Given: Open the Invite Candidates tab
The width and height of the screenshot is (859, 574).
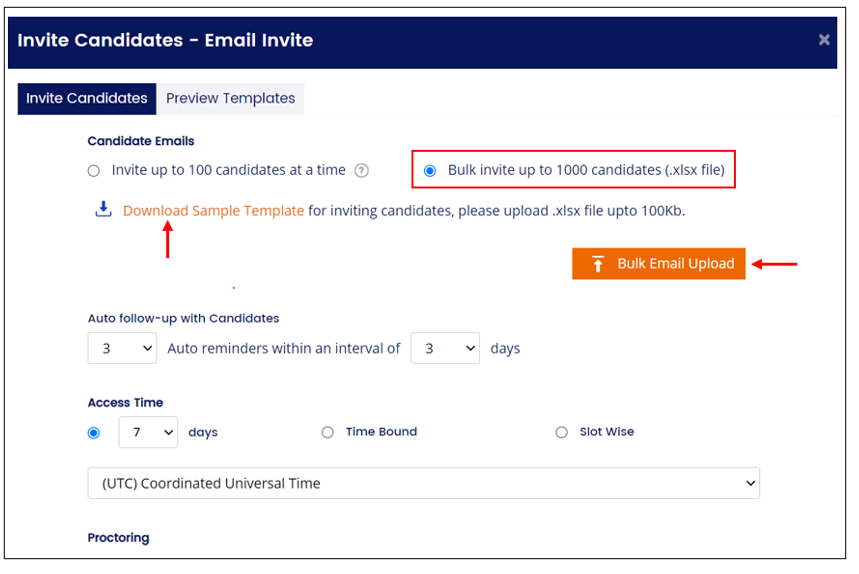Looking at the screenshot, I should [87, 99].
